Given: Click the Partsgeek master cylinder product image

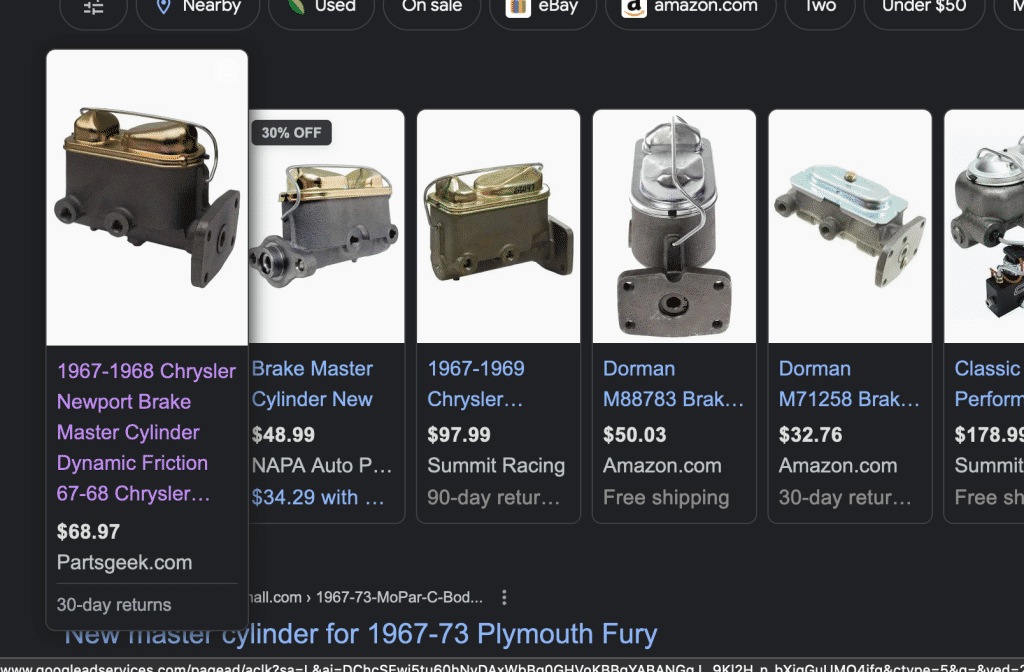Looking at the screenshot, I should point(147,198).
